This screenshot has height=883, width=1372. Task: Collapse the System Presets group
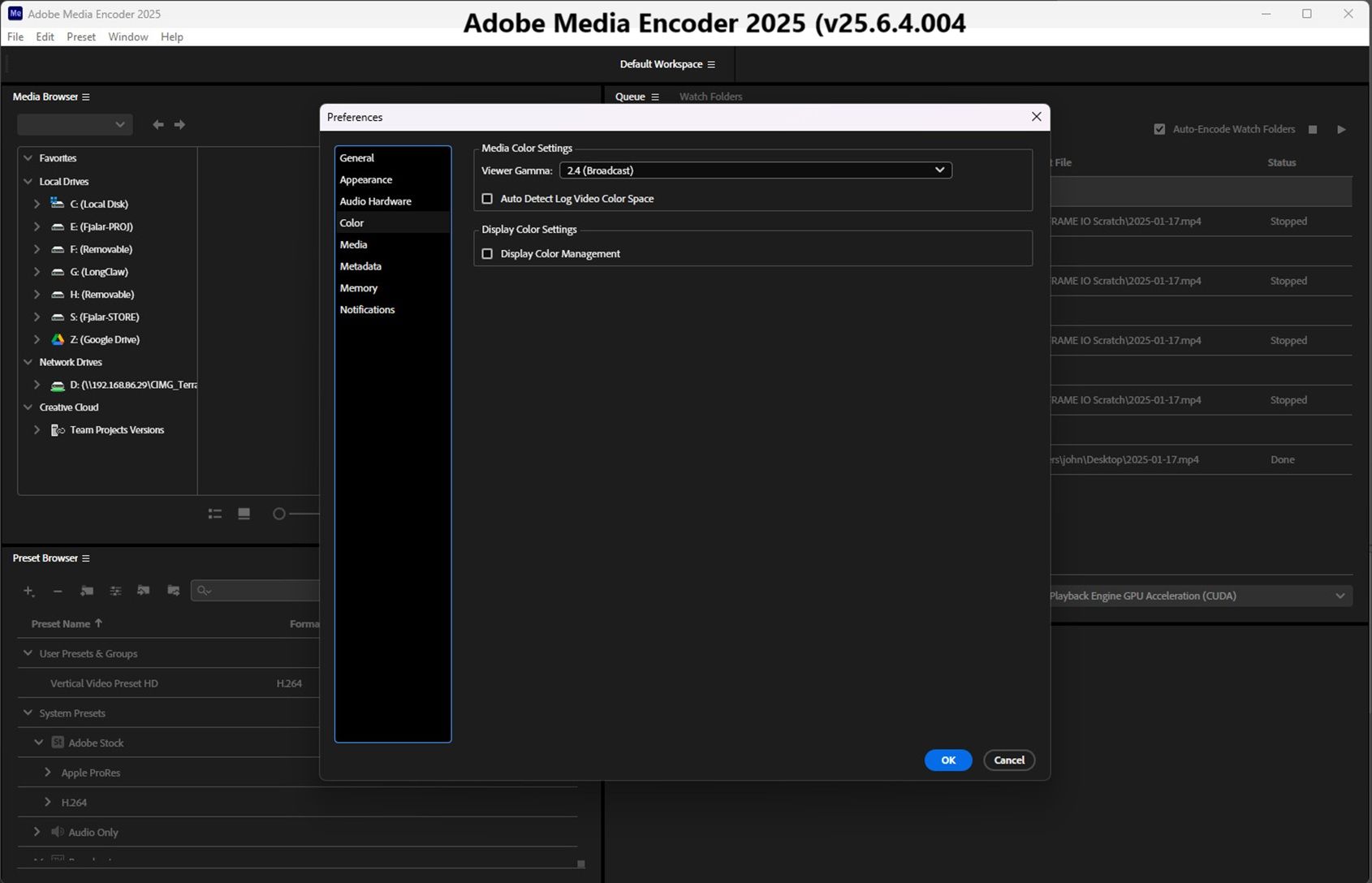(x=28, y=713)
